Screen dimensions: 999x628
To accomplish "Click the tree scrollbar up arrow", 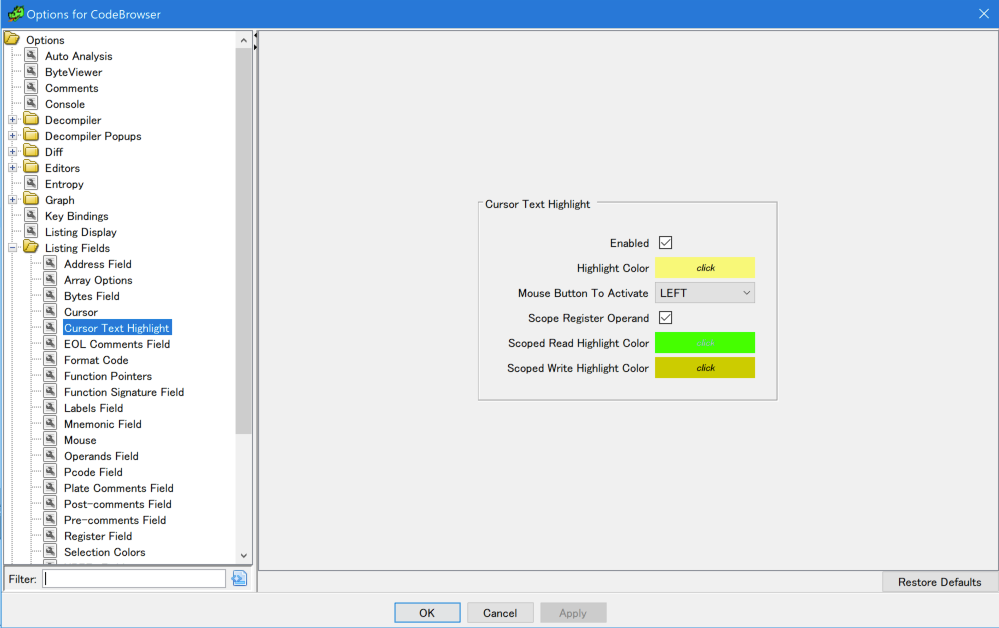I will (243, 40).
